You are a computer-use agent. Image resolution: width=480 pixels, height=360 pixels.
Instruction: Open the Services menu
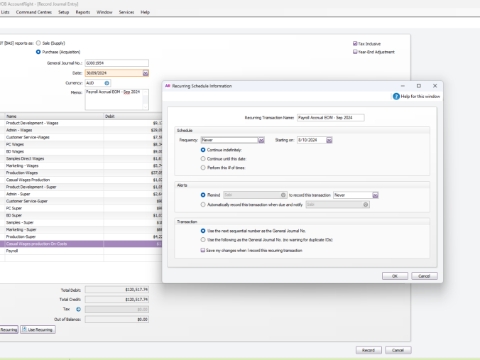pos(126,12)
